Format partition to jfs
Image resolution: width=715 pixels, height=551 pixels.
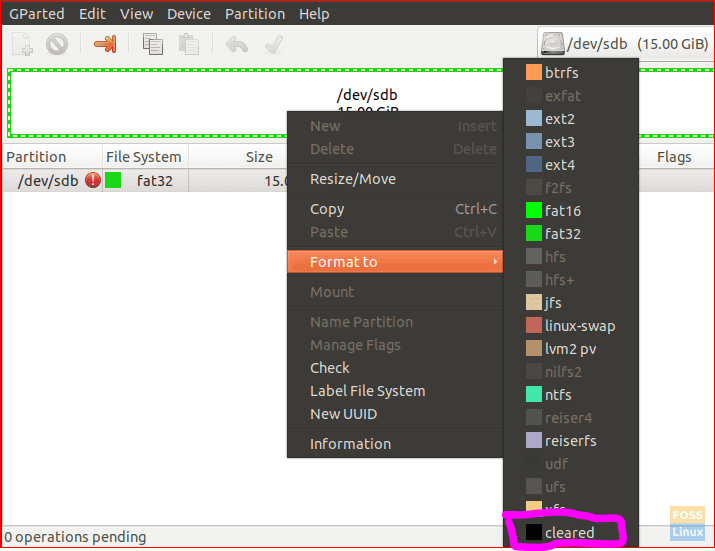(x=571, y=302)
